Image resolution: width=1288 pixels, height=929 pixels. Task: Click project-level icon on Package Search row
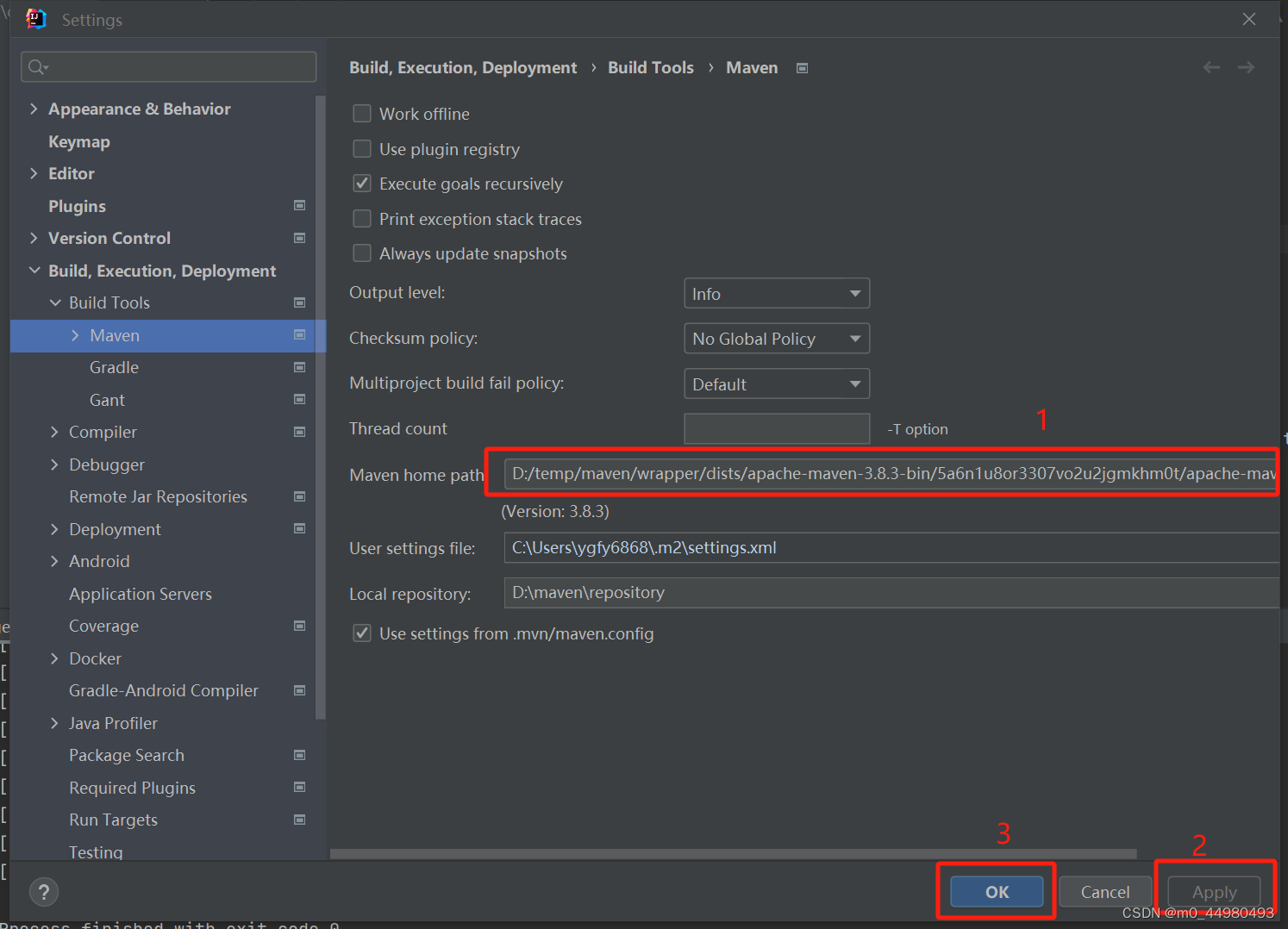pyautogui.click(x=299, y=755)
